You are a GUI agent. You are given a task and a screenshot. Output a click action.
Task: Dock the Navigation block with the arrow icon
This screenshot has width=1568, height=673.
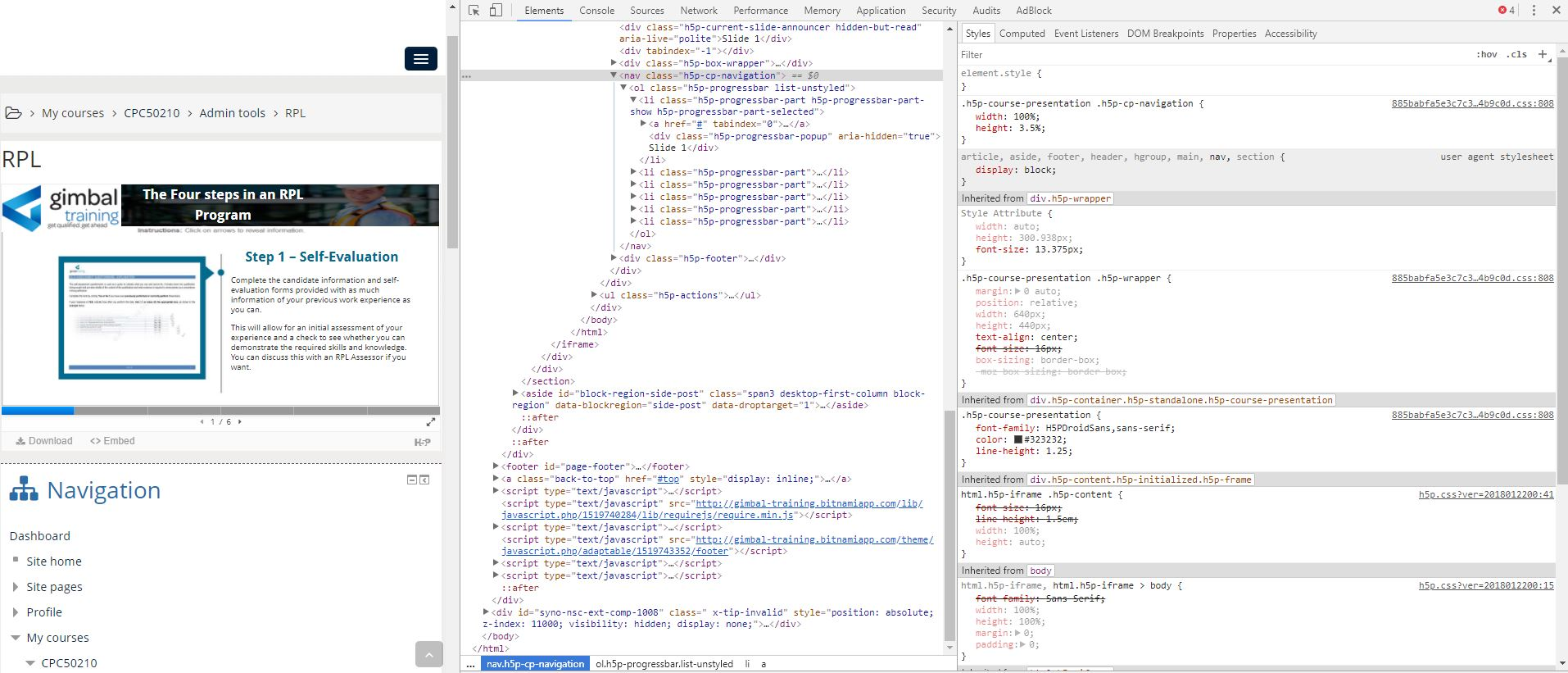tap(424, 480)
